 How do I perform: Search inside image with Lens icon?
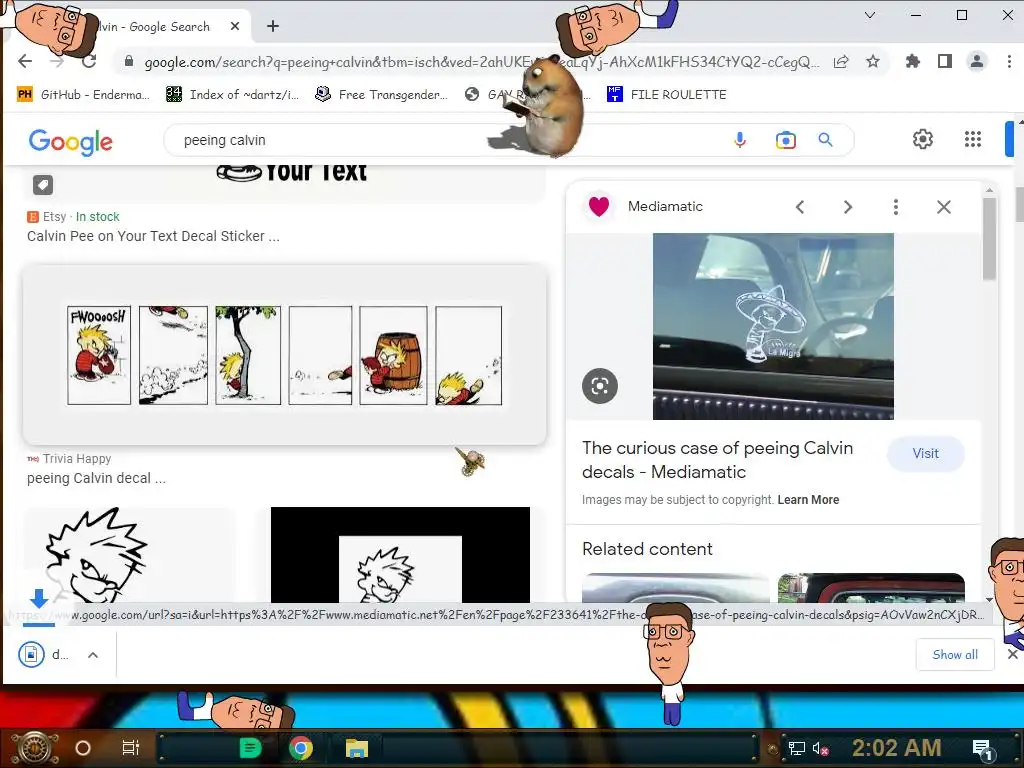coord(600,386)
